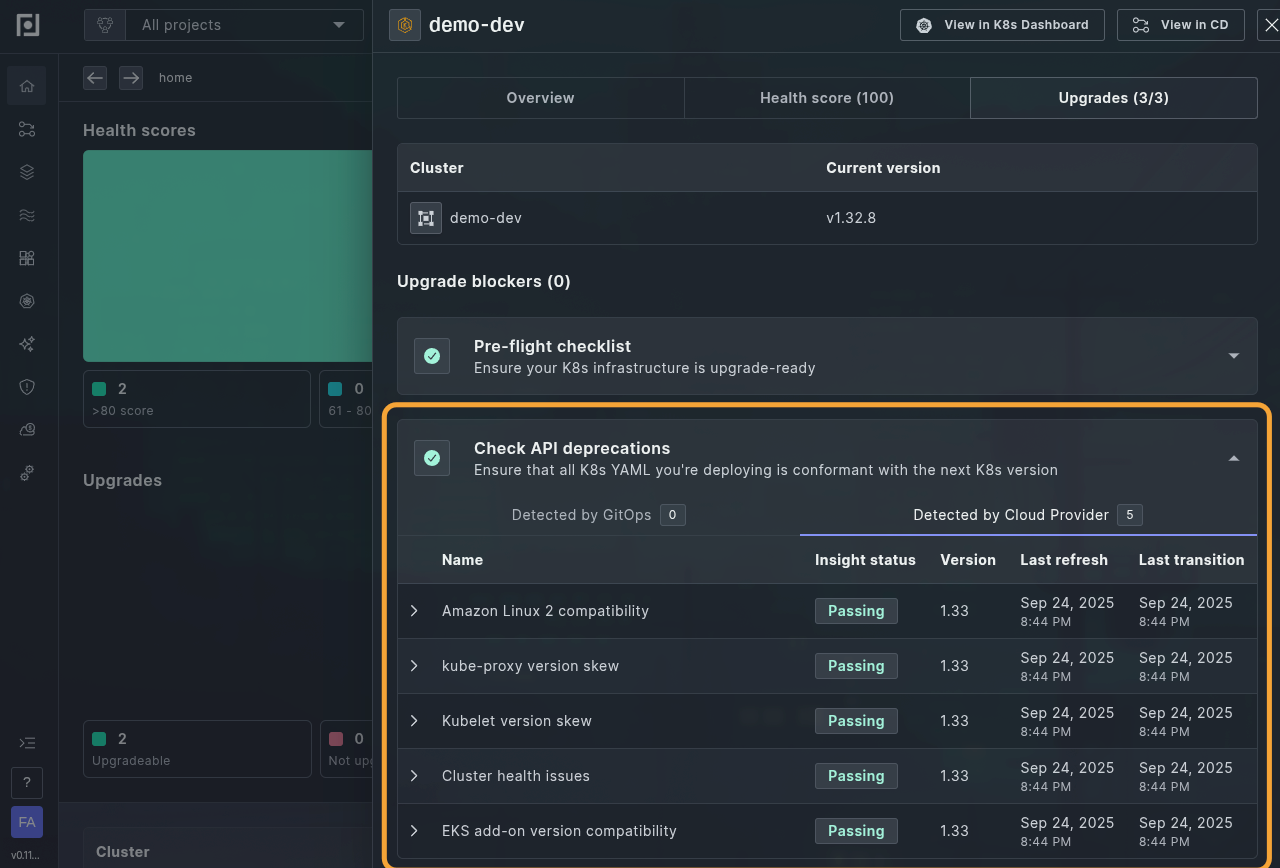Expand the sidebar using the expand icon
This screenshot has width=1280, height=868.
(x=27, y=743)
